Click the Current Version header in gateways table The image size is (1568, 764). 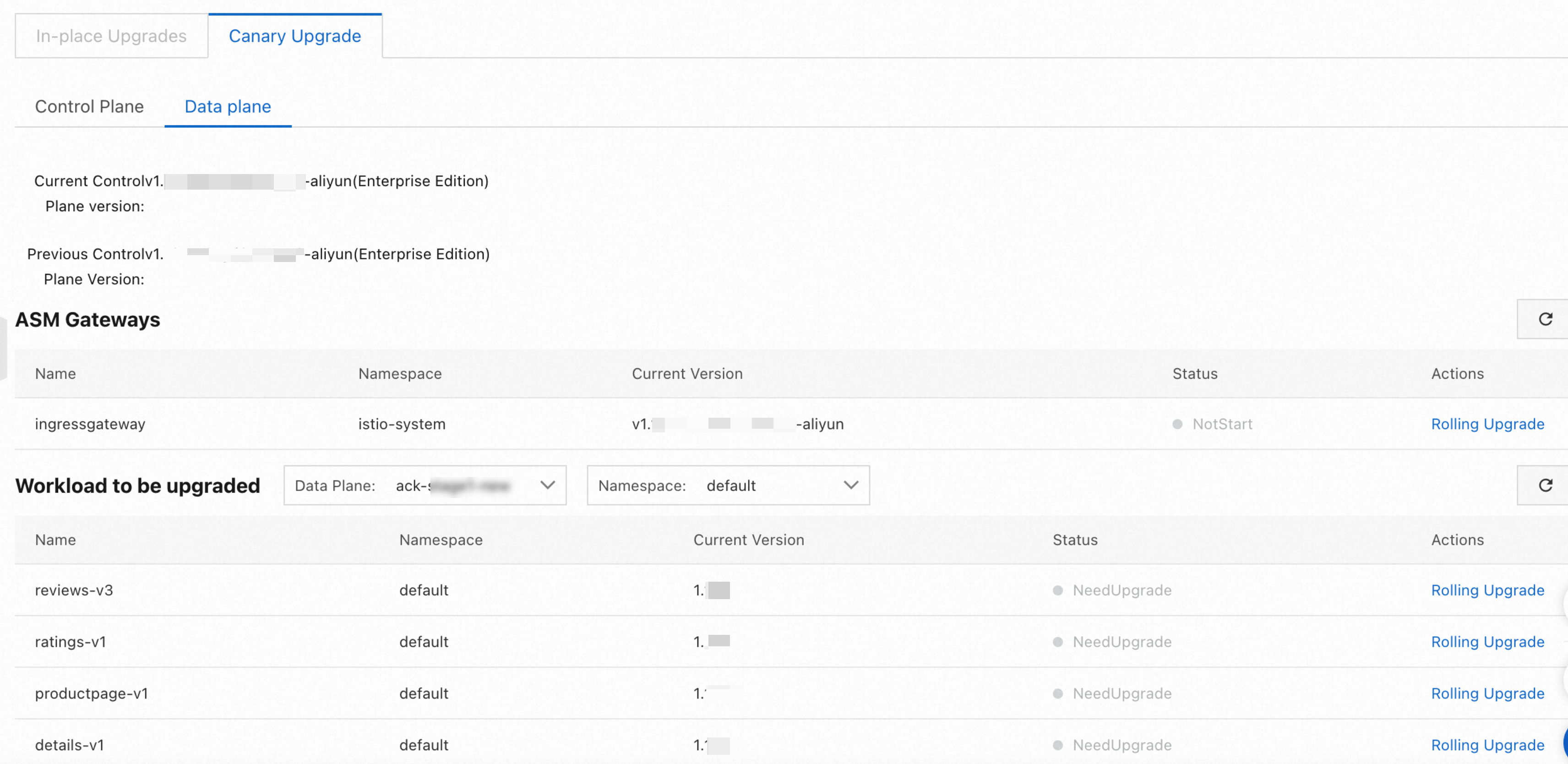click(x=686, y=374)
